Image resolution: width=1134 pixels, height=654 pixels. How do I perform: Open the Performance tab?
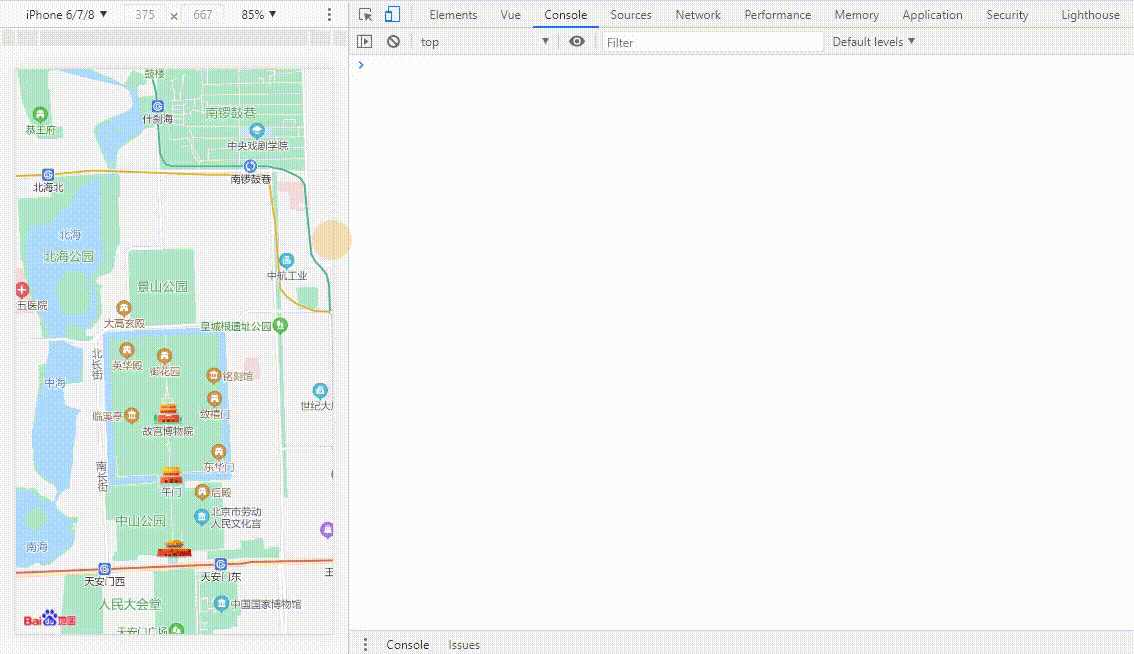(777, 14)
